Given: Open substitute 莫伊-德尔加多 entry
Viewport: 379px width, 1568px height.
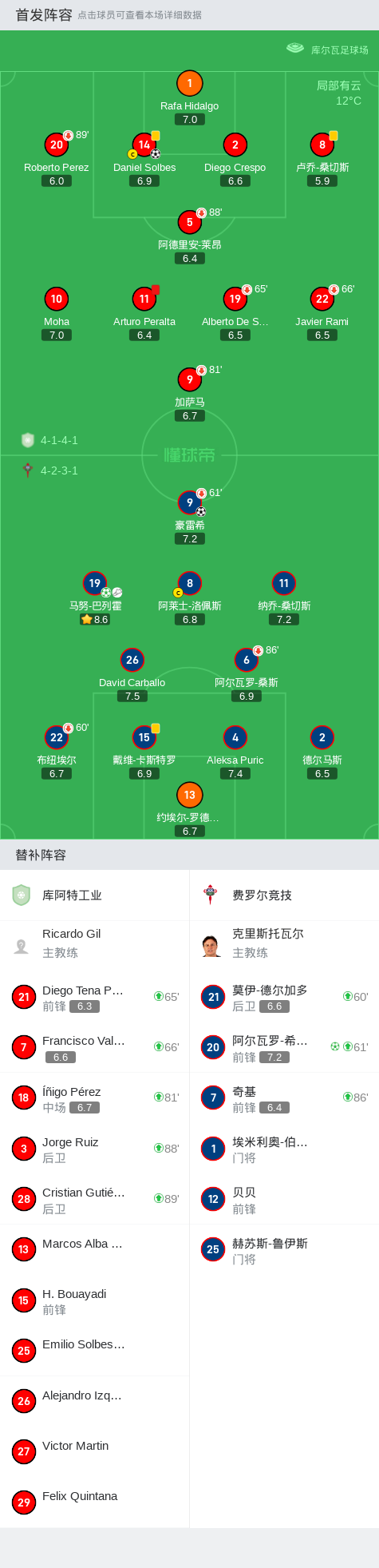Looking at the screenshot, I should click(284, 997).
